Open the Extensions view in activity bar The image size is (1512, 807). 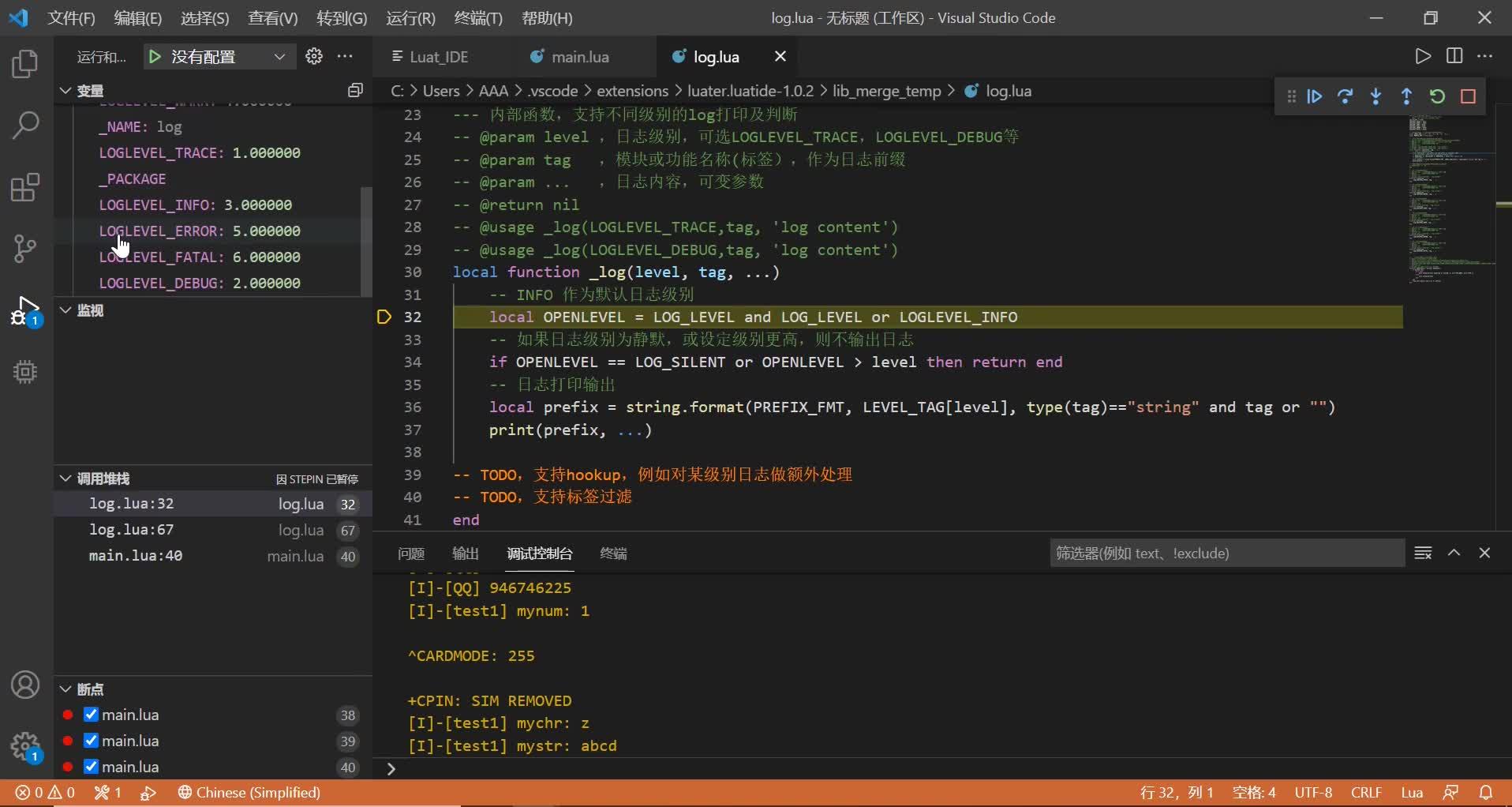tap(25, 188)
